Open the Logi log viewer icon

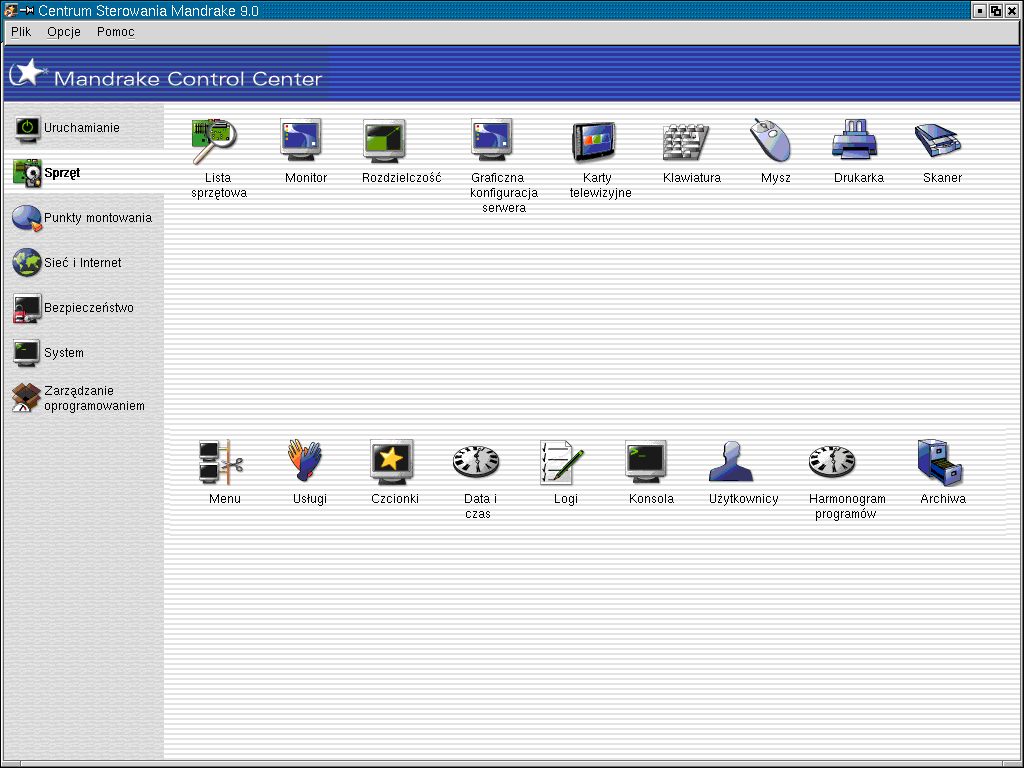click(561, 462)
